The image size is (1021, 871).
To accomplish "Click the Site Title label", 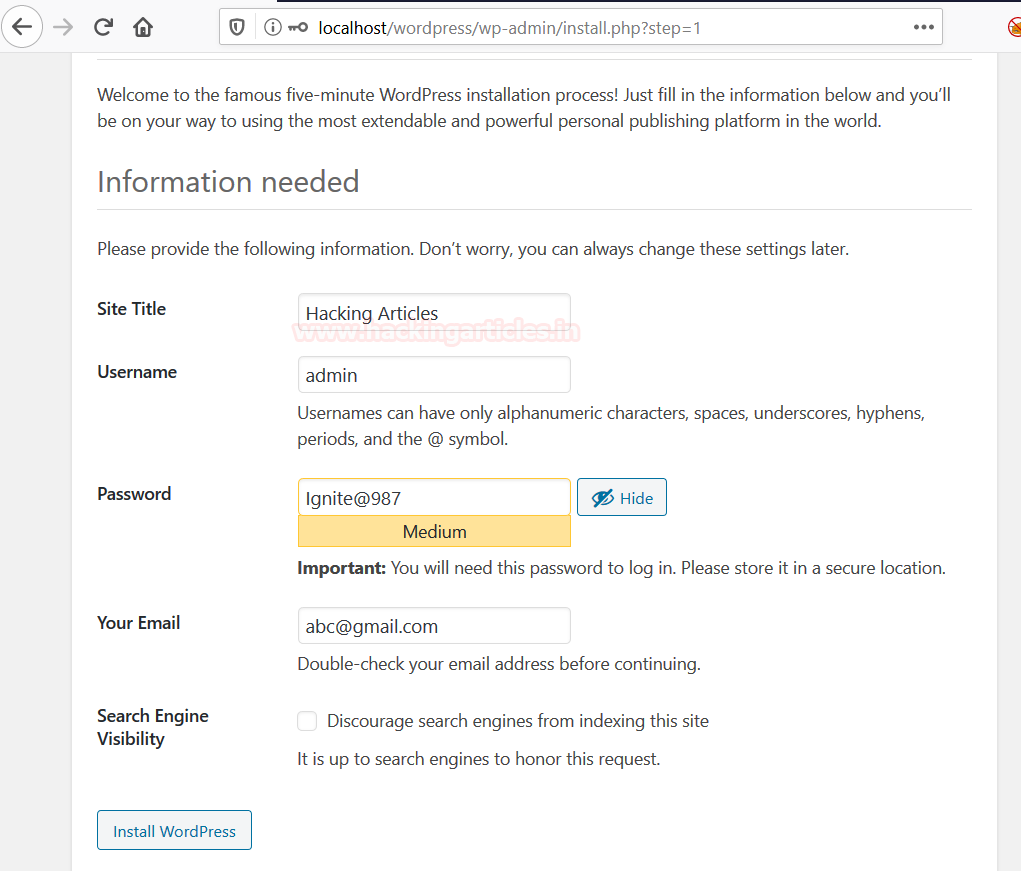I will click(132, 309).
